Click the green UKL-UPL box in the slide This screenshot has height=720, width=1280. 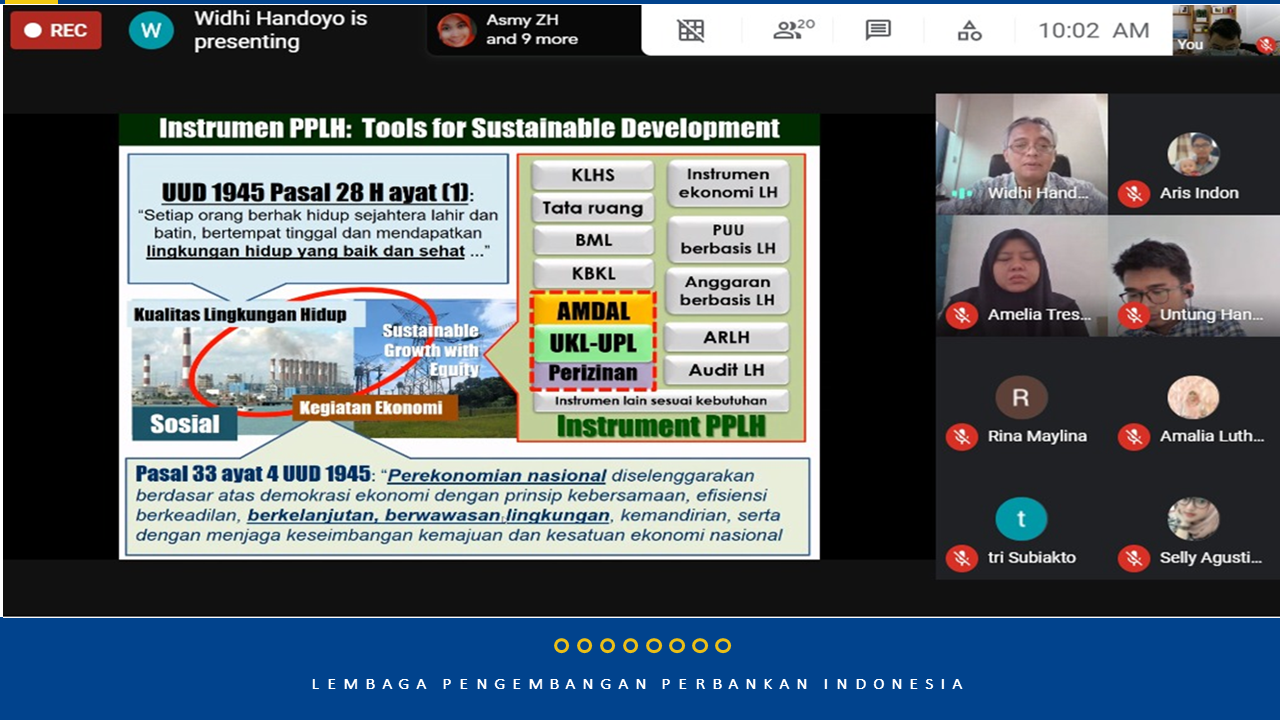pyautogui.click(x=593, y=343)
